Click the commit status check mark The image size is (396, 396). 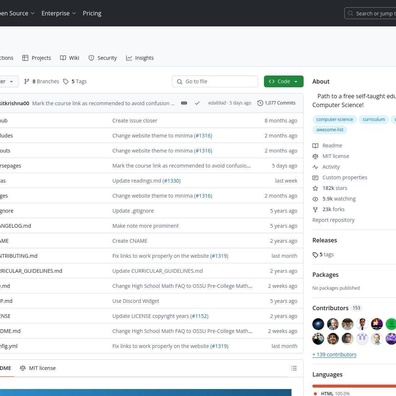coord(197,103)
